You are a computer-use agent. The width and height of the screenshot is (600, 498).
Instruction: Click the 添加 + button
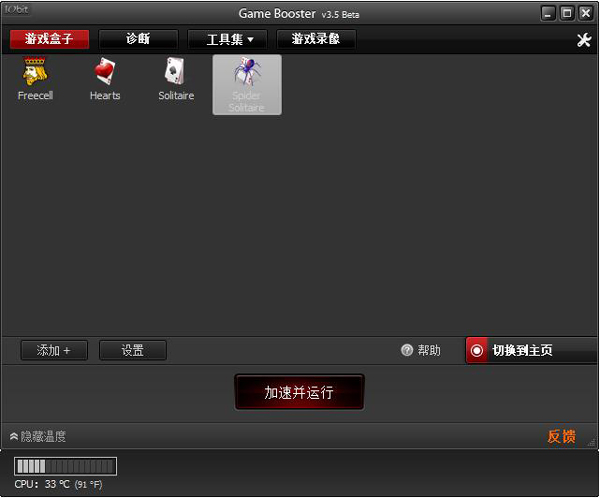[54, 350]
